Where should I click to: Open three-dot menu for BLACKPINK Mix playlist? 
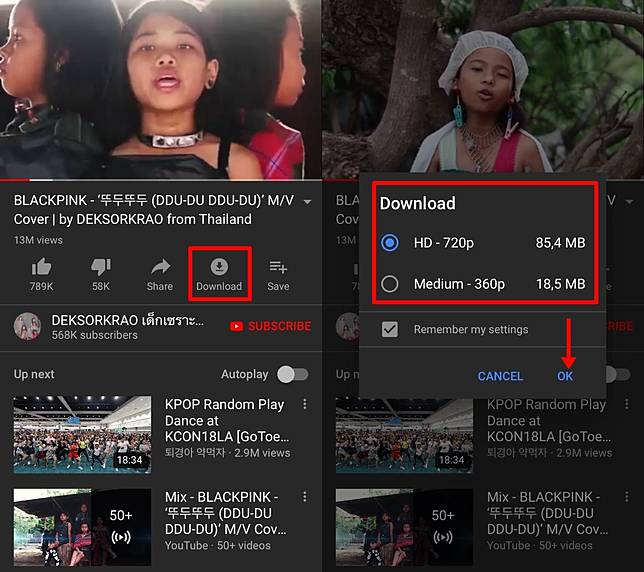pyautogui.click(x=306, y=496)
